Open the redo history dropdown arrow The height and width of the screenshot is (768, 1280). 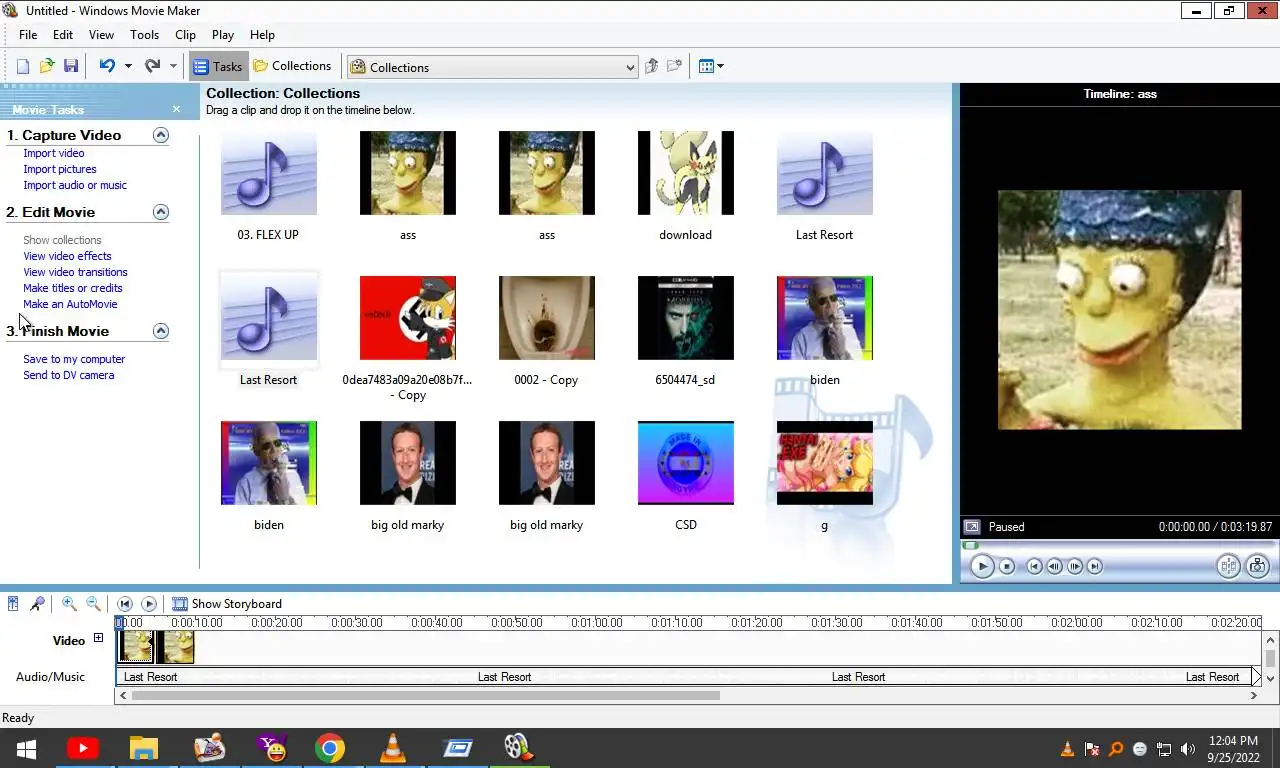(x=173, y=66)
